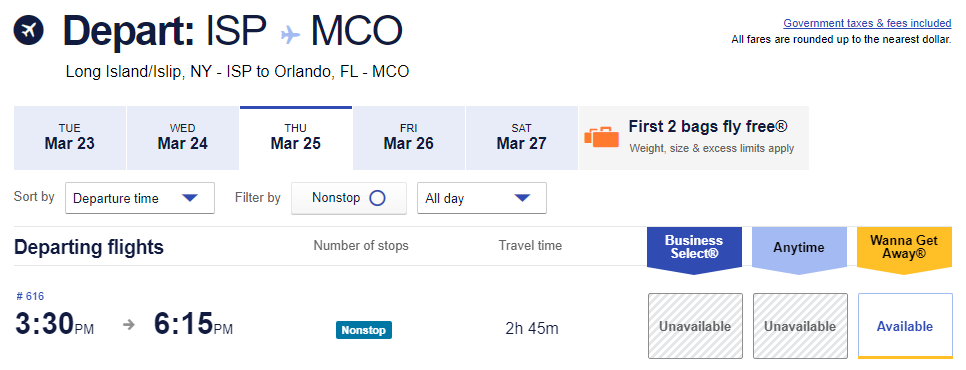
Task: Open flight number # 616 details
Action: (x=30, y=297)
